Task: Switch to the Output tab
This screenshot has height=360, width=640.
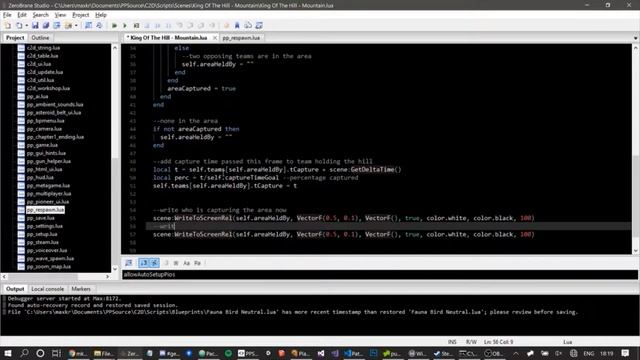Action: 15,289
